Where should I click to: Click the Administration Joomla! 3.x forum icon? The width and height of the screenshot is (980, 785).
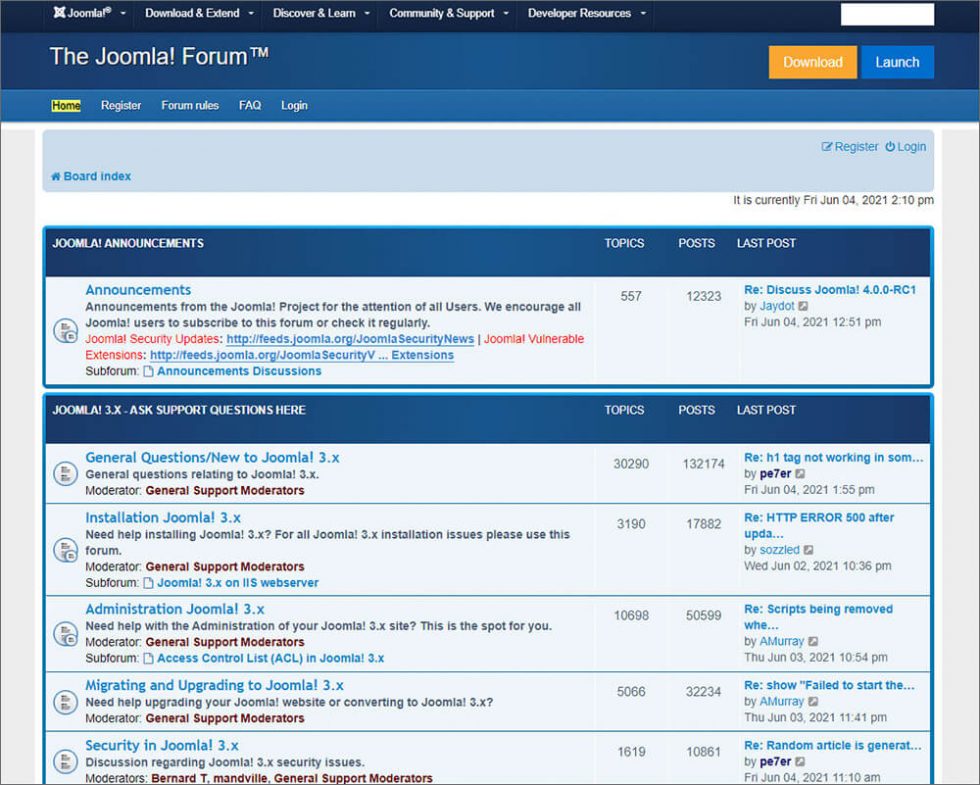pyautogui.click(x=65, y=633)
